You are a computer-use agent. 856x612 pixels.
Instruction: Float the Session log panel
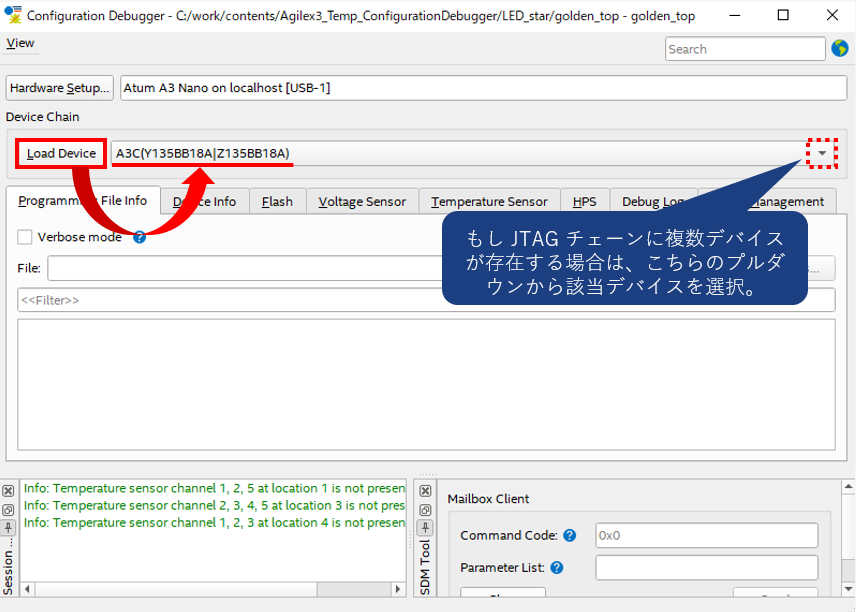pyautogui.click(x=8, y=509)
